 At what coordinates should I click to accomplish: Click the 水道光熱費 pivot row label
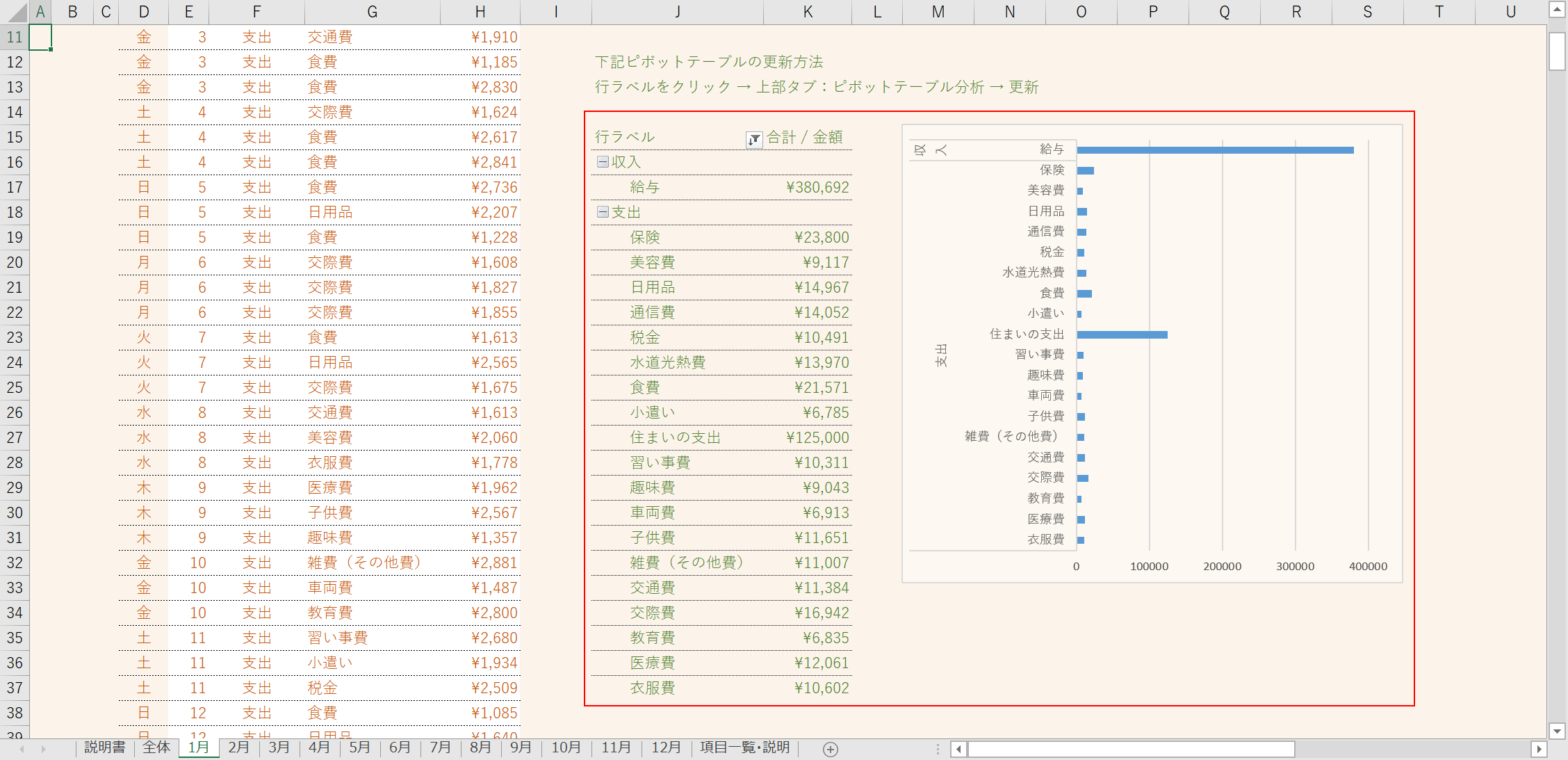[667, 363]
